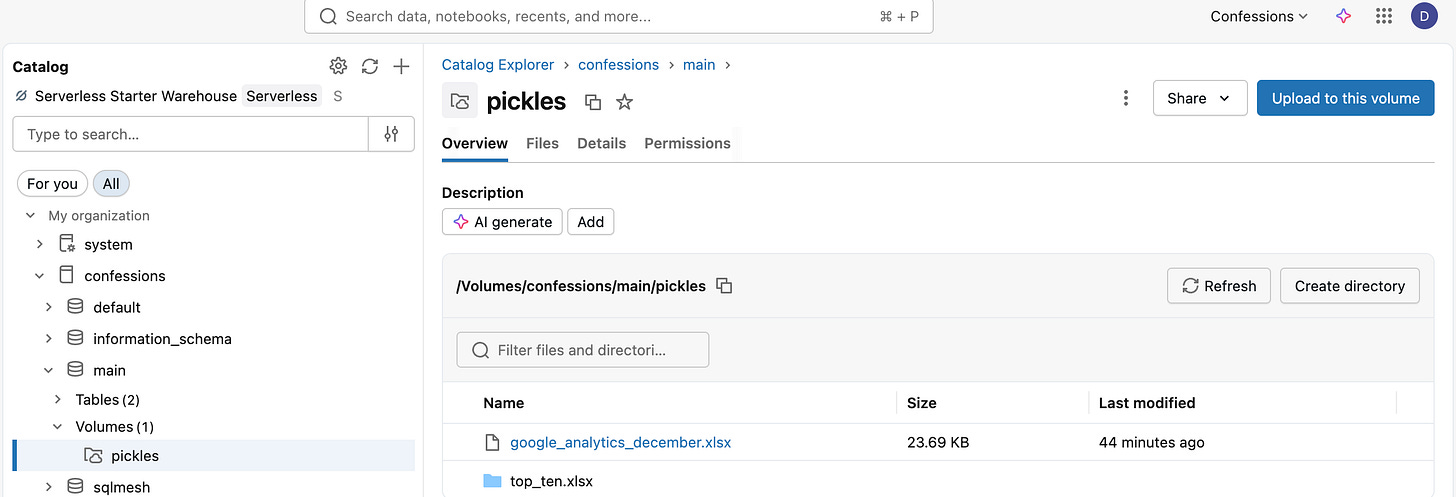Select the All filter pill
1456x497 pixels.
[x=111, y=183]
